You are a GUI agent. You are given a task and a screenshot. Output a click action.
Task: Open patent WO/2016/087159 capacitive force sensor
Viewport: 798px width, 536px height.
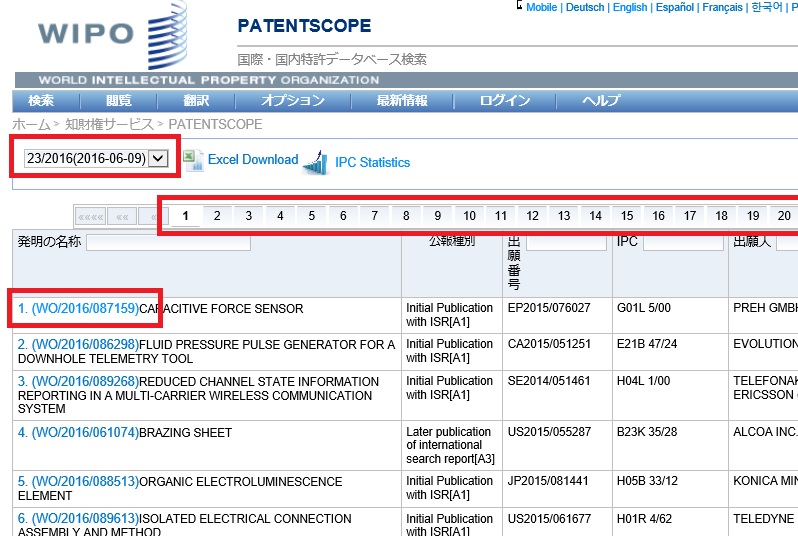pyautogui.click(x=78, y=308)
